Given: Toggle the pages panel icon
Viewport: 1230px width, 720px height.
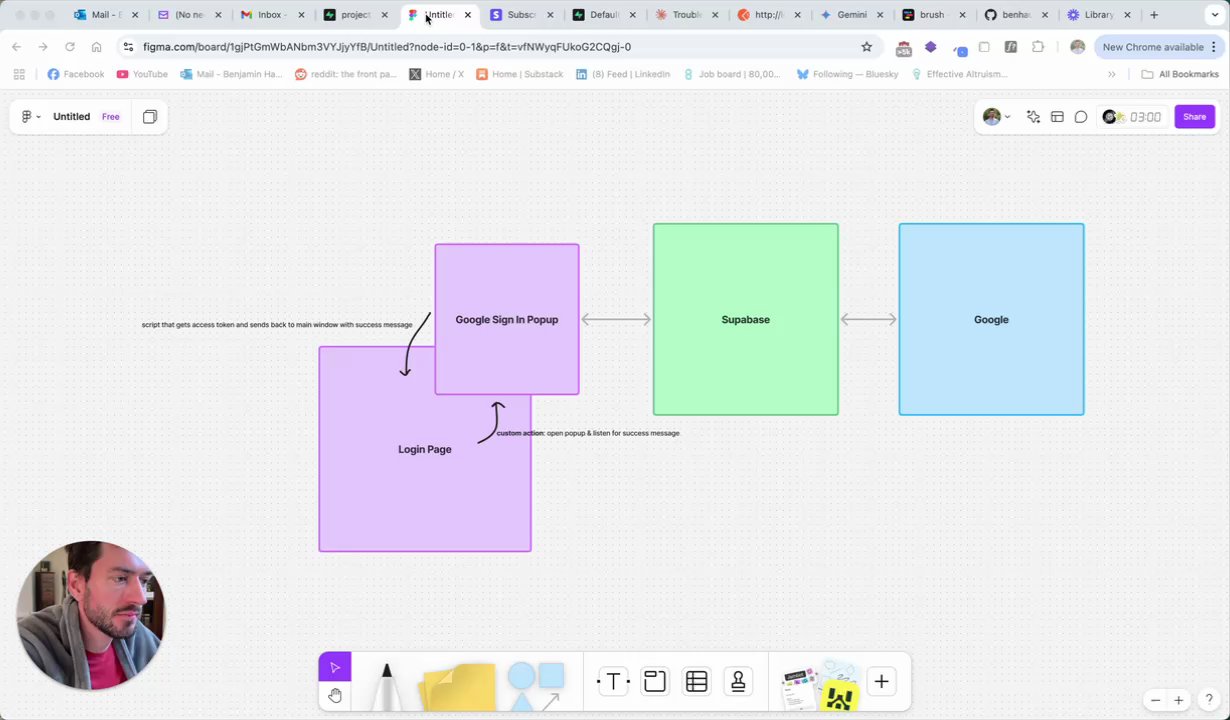Looking at the screenshot, I should pyautogui.click(x=150, y=117).
